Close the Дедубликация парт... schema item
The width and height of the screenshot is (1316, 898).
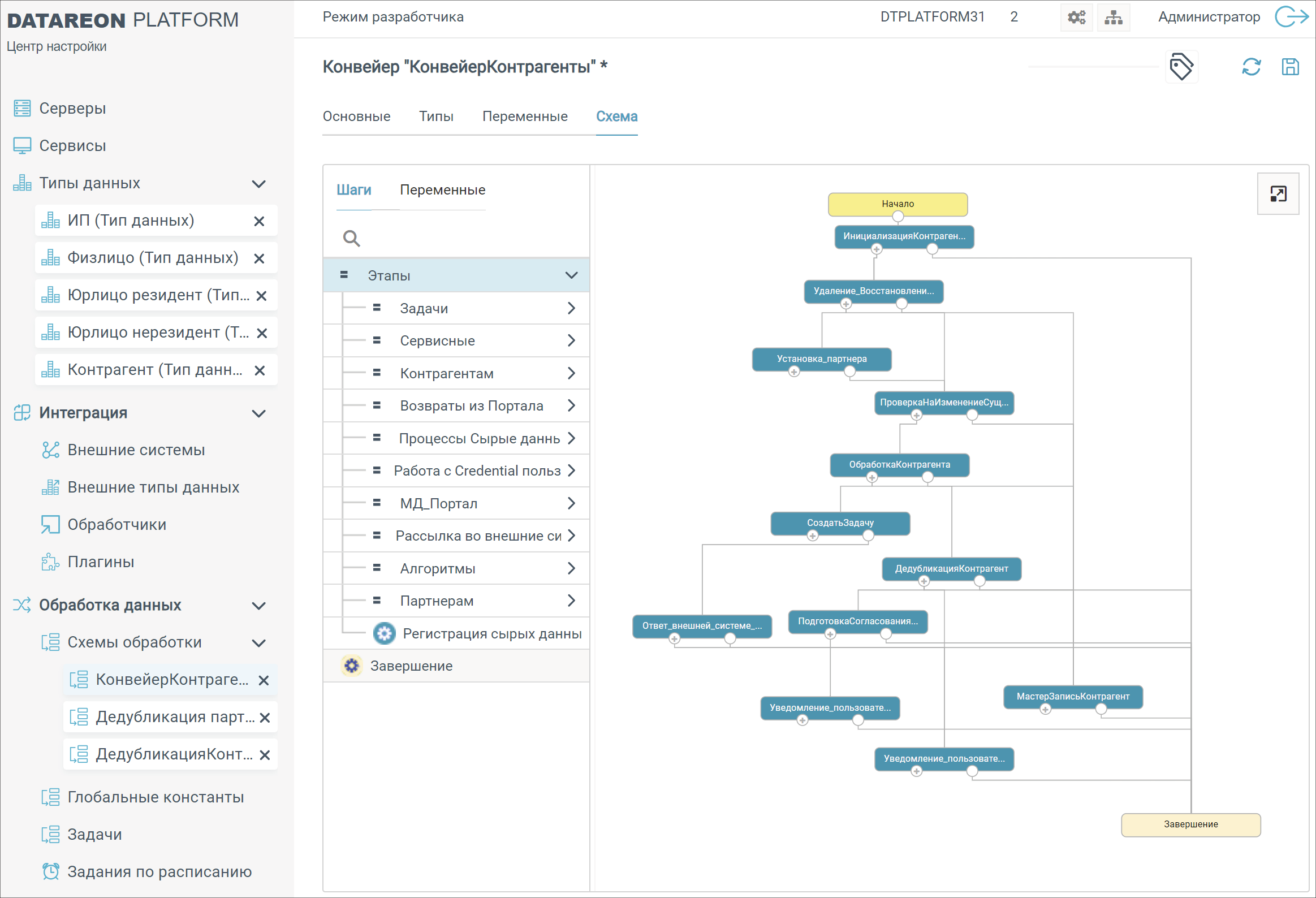(x=265, y=718)
